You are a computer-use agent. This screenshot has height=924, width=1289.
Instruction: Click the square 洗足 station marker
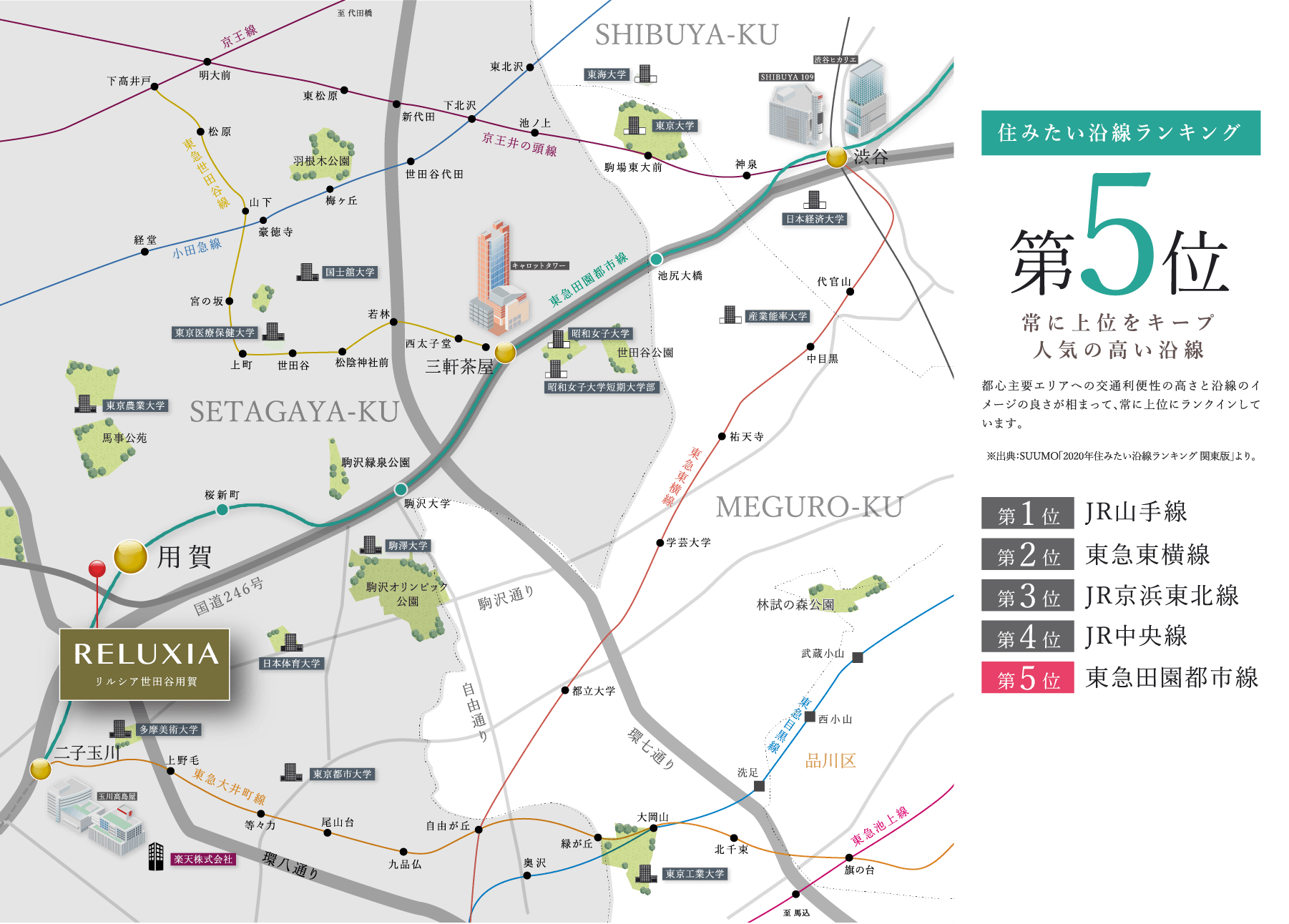(x=759, y=786)
